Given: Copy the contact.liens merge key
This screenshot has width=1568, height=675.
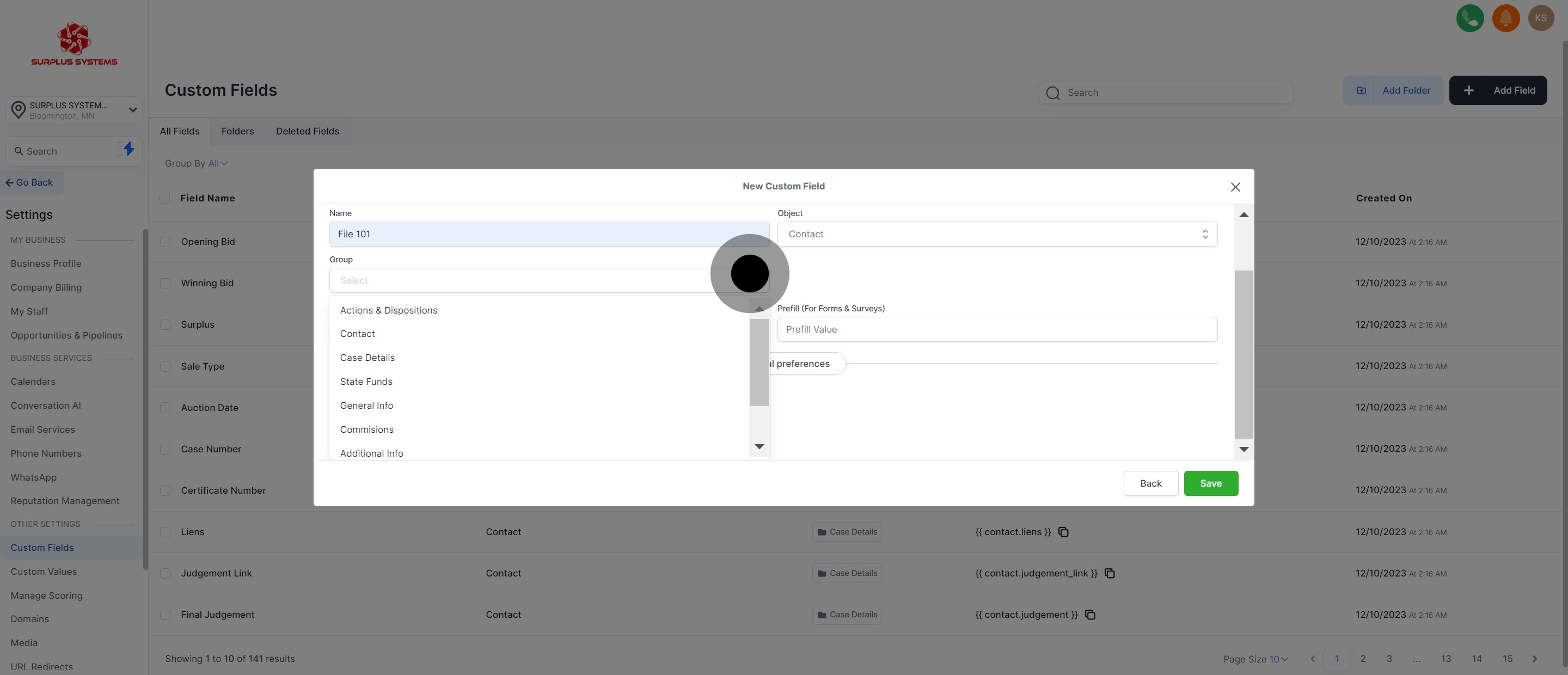Looking at the screenshot, I should click(x=1063, y=532).
